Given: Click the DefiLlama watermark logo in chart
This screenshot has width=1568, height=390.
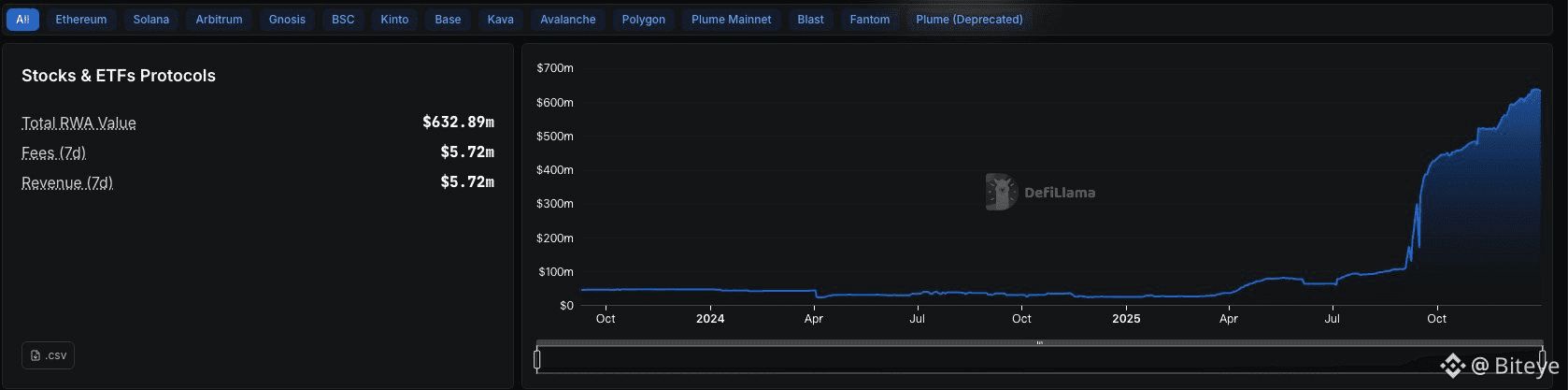Looking at the screenshot, I should (1001, 192).
